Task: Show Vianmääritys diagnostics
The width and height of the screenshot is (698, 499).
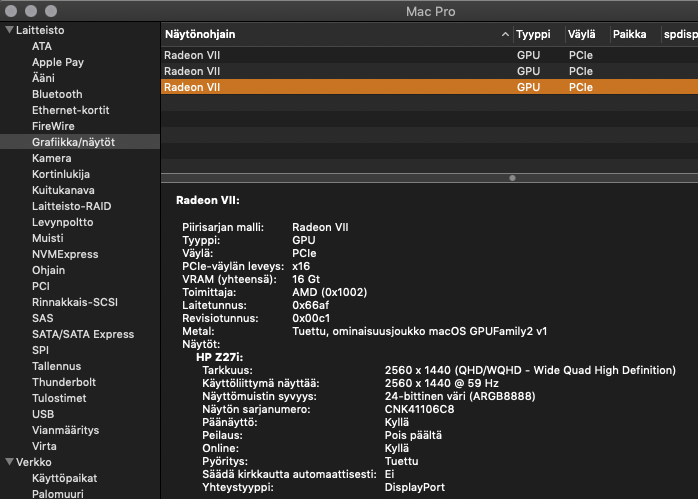Action: point(65,431)
